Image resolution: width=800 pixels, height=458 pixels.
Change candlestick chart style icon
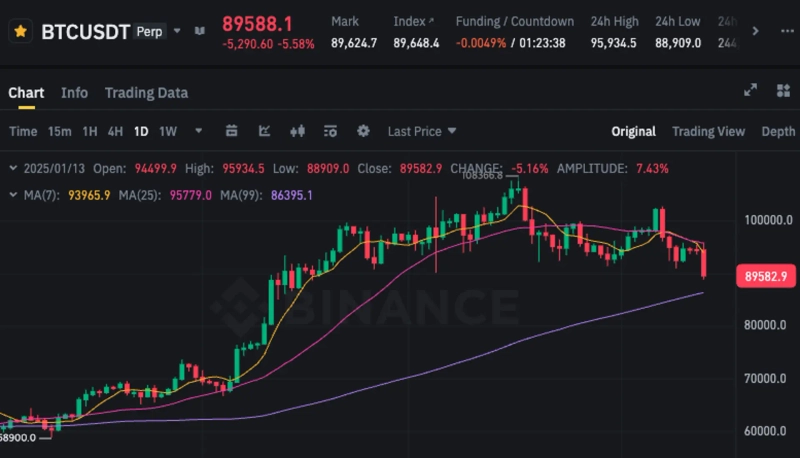coord(296,131)
